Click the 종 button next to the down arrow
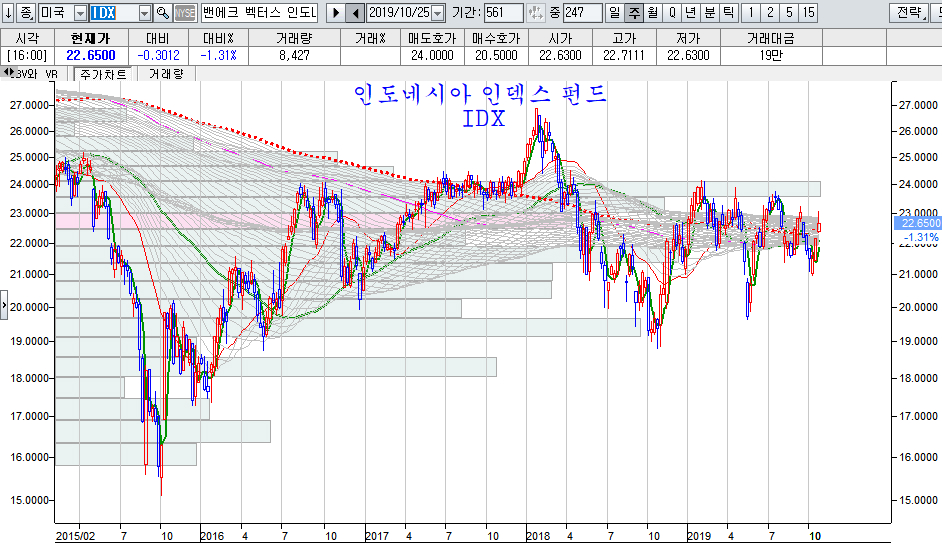 tap(26, 13)
